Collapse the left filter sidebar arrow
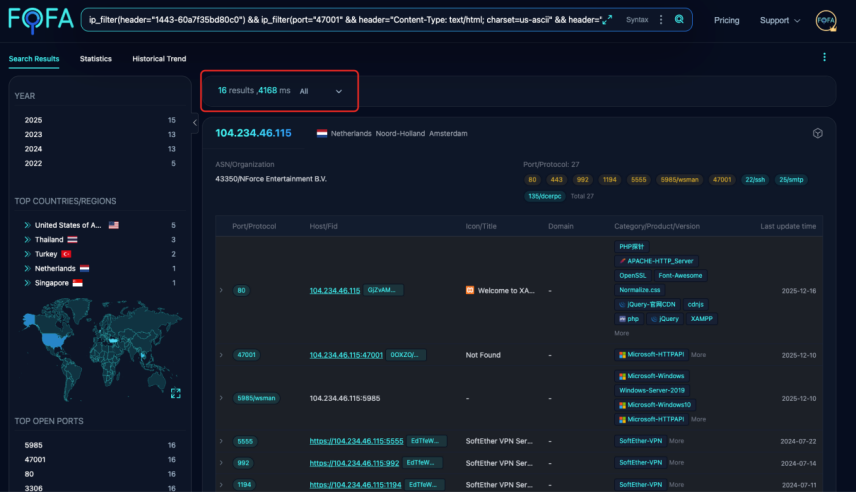Image resolution: width=856 pixels, height=492 pixels. click(196, 124)
